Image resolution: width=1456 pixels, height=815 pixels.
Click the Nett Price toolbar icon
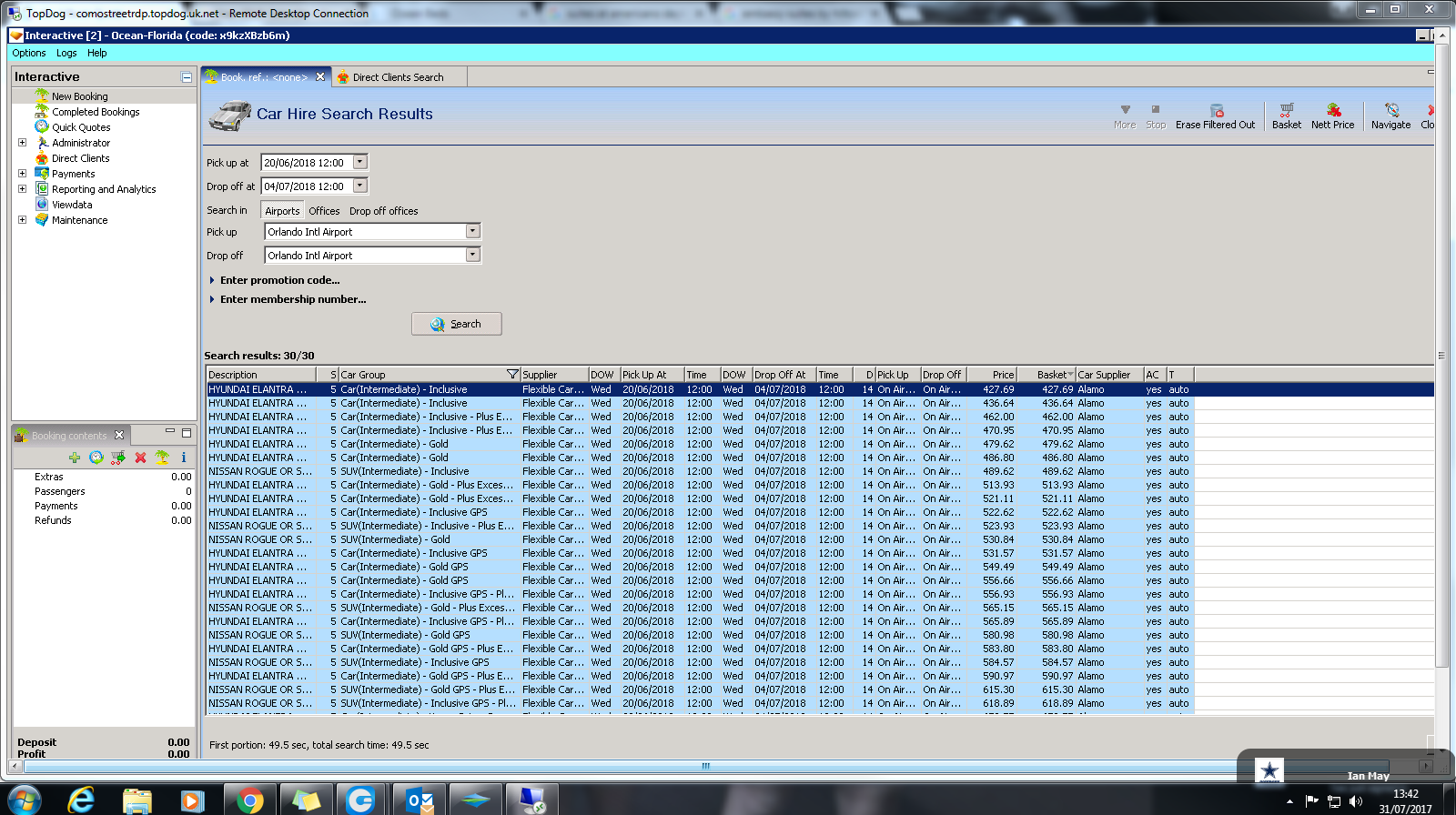[x=1332, y=110]
